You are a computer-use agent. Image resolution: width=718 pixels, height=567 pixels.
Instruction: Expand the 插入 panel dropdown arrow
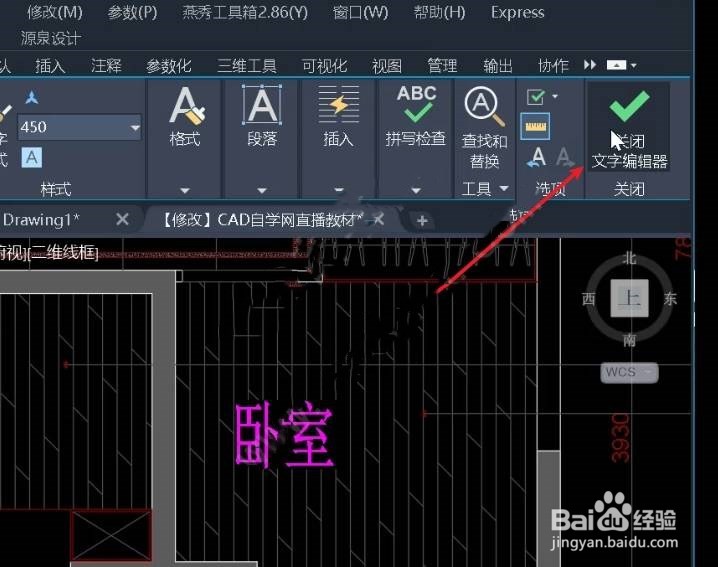(339, 190)
